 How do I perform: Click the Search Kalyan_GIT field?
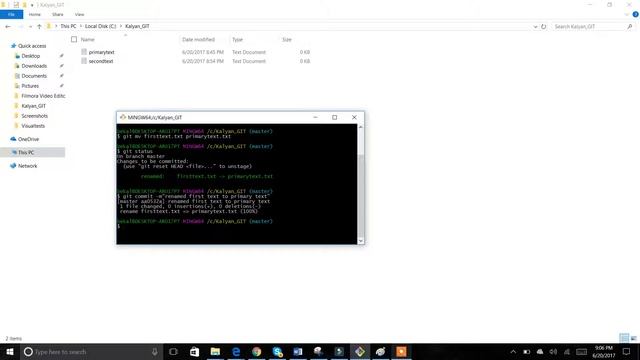click(589, 27)
